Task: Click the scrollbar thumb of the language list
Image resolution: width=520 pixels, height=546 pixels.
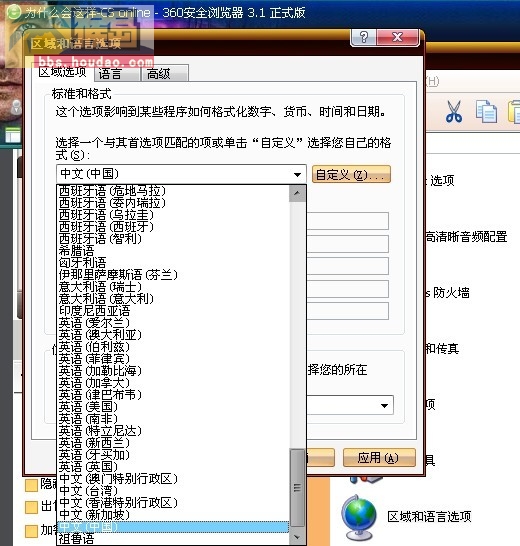Action: click(x=297, y=488)
